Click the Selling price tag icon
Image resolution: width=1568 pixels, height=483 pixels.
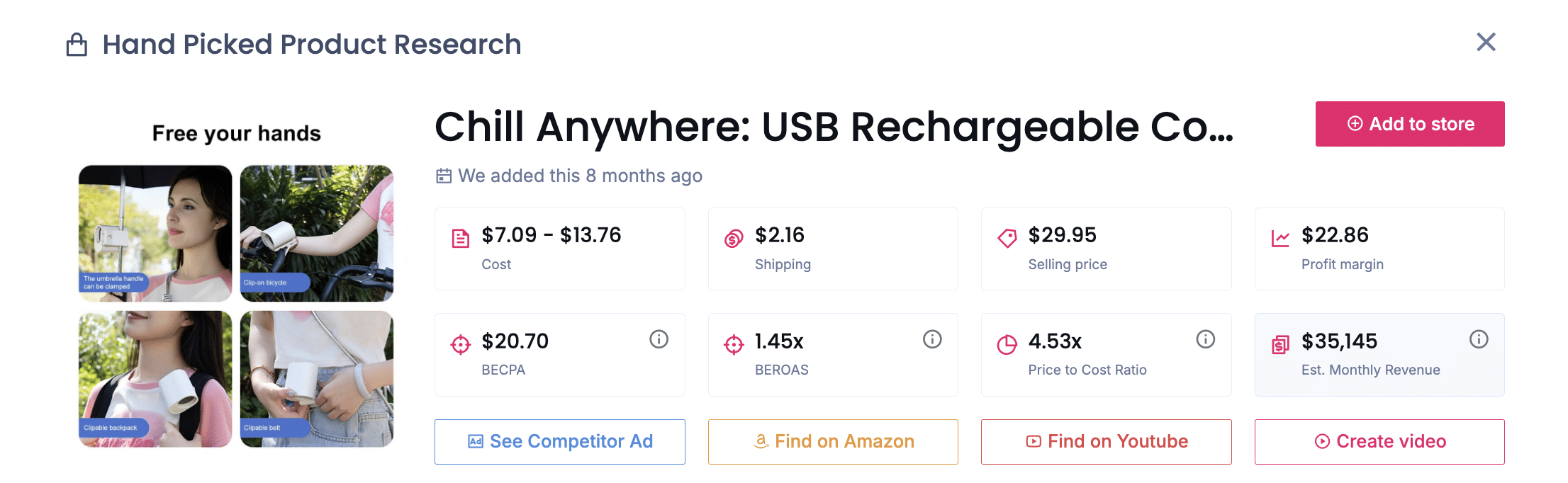[x=1007, y=238]
